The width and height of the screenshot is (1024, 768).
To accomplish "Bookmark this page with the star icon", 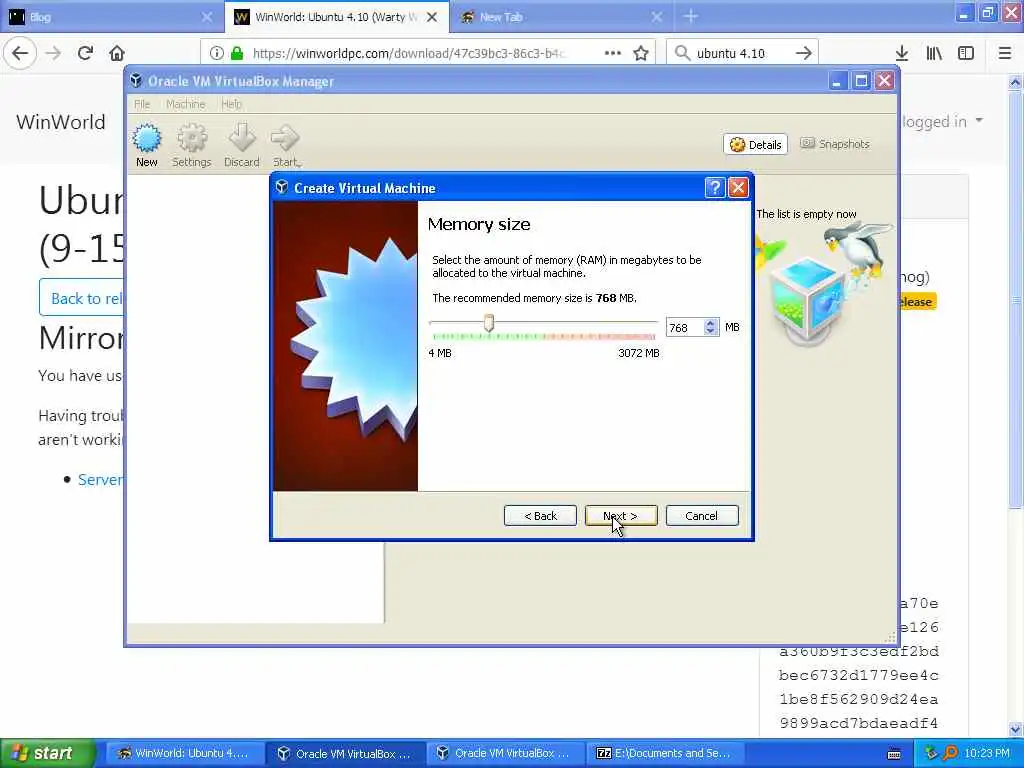I will pyautogui.click(x=641, y=53).
